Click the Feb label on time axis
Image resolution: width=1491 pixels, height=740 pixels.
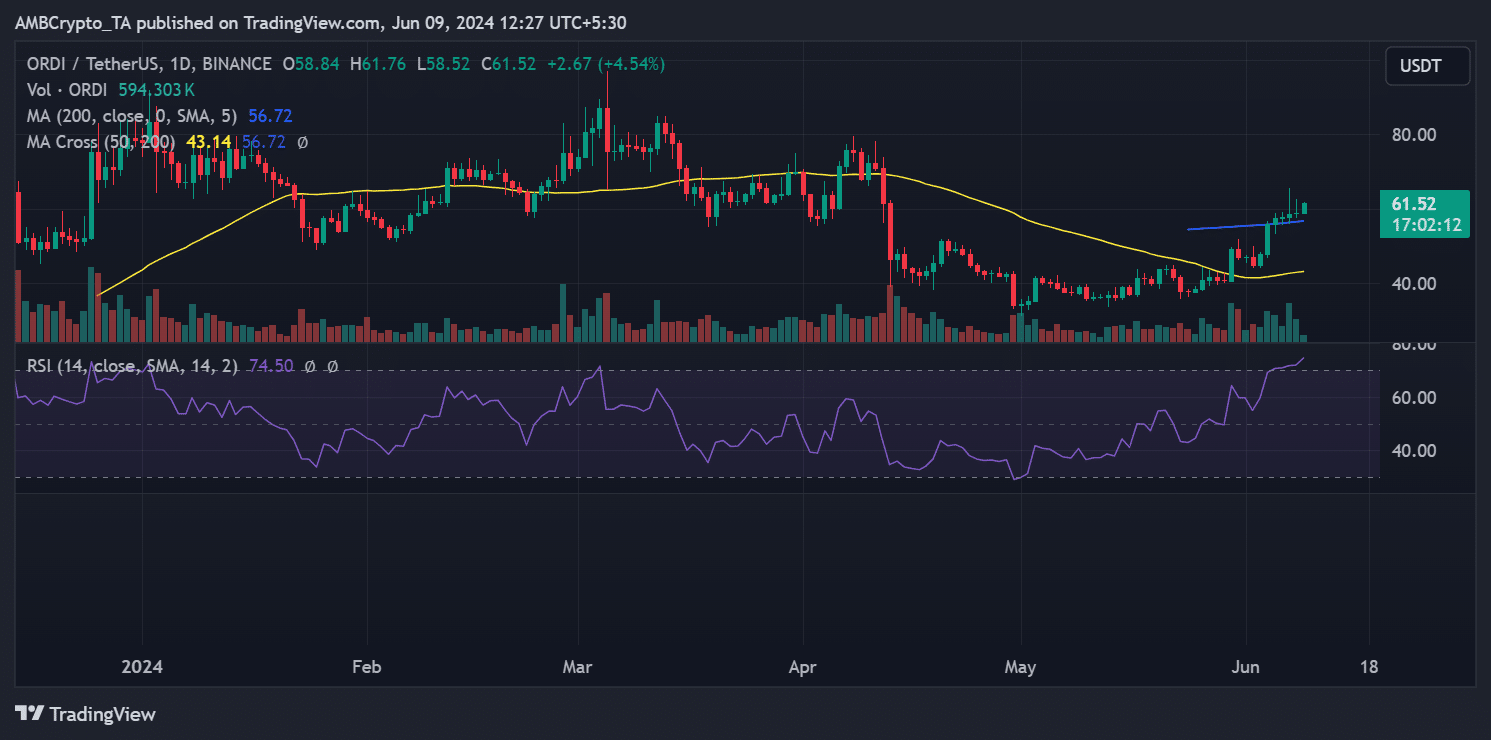click(367, 666)
